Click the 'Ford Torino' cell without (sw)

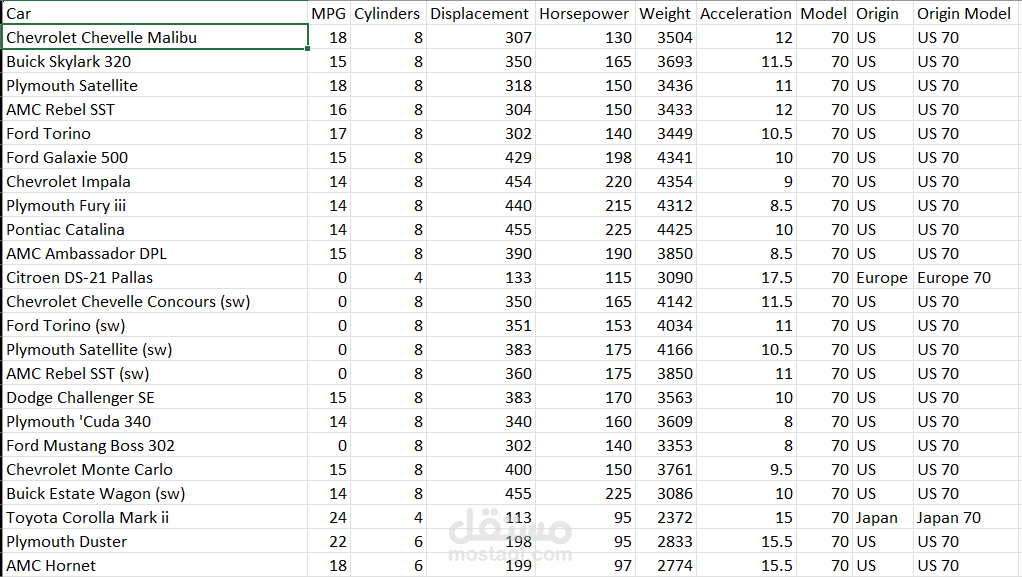[x=155, y=134]
